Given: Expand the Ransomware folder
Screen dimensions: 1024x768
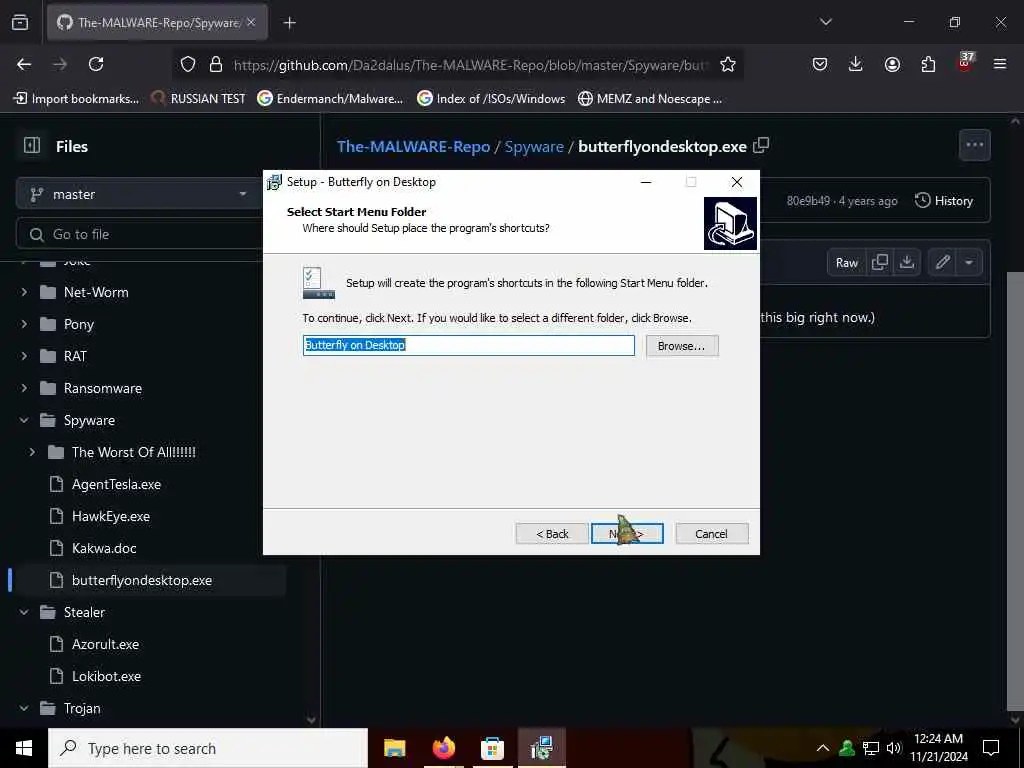Looking at the screenshot, I should click(24, 388).
